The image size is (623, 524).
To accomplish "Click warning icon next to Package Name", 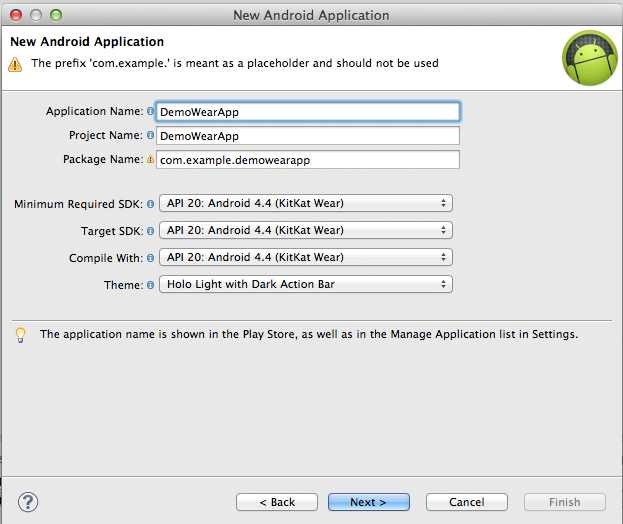I will click(x=151, y=160).
